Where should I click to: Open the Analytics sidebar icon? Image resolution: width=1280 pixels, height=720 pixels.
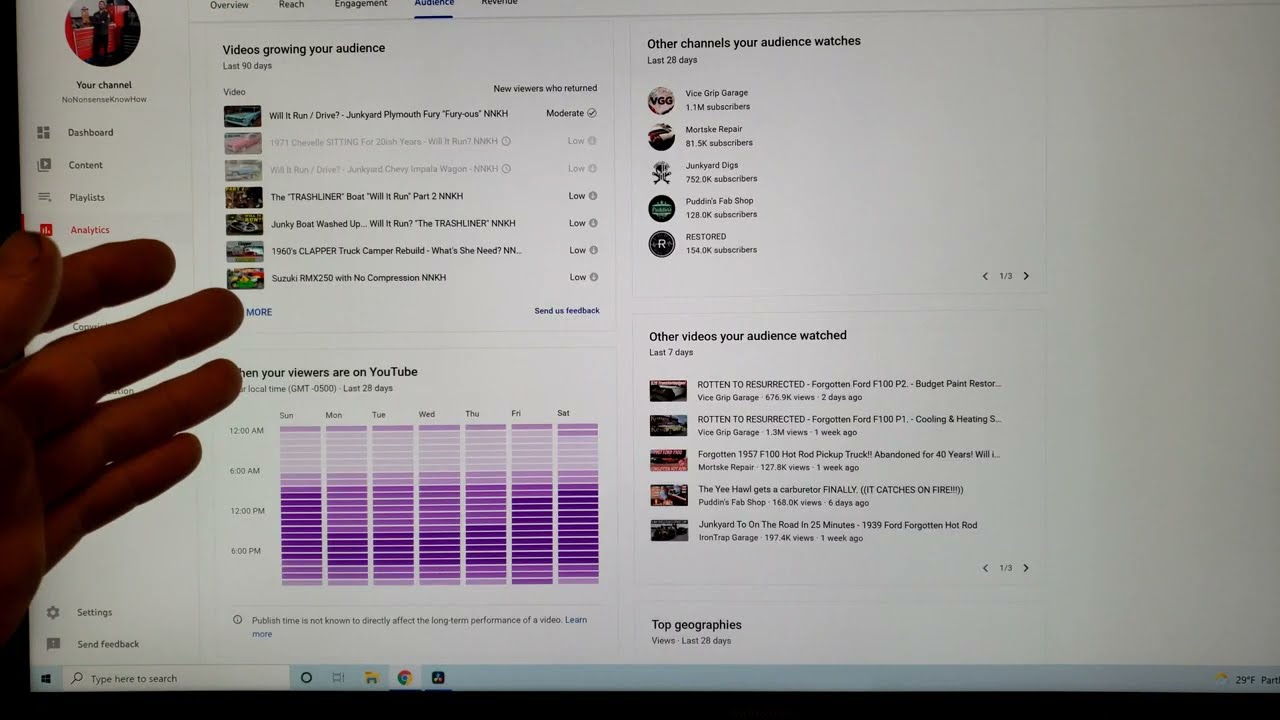46,230
